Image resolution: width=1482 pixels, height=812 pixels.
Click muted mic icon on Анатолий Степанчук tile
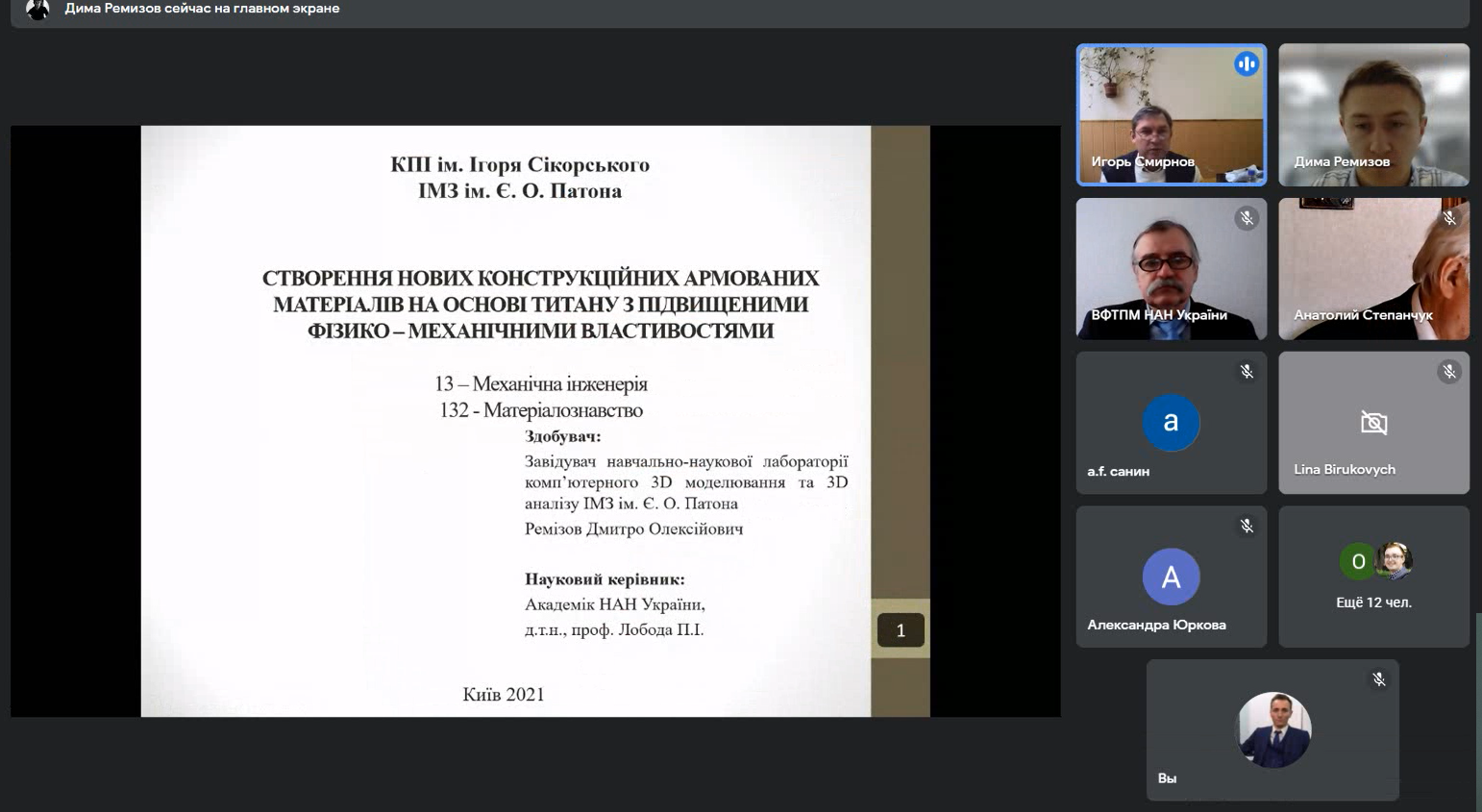pos(1449,219)
